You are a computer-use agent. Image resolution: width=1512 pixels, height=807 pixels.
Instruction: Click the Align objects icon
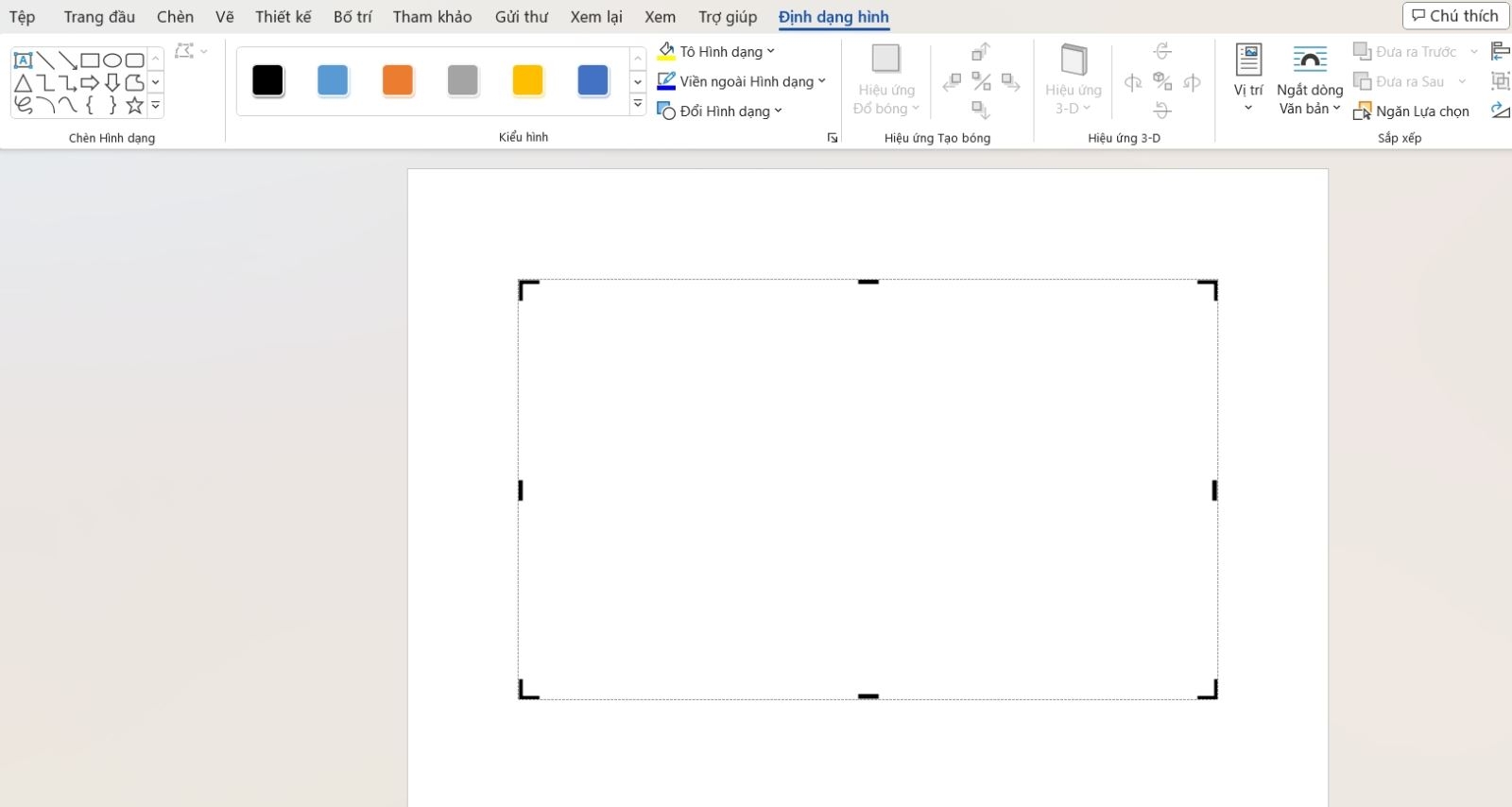coord(1500,51)
